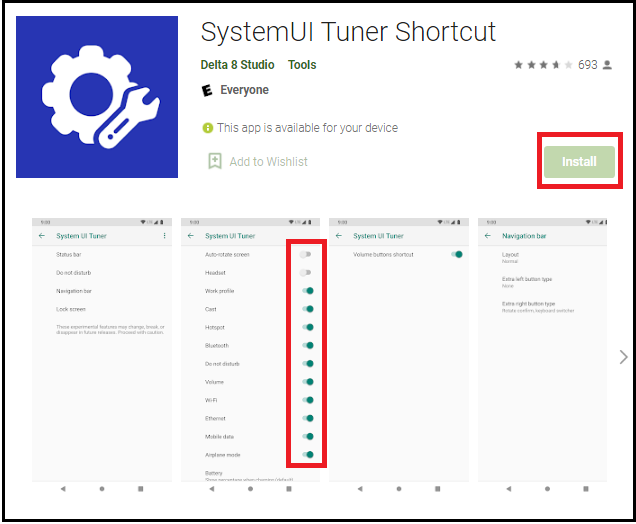The height and width of the screenshot is (524, 636).
Task: Open Delta 8 Studio developer page
Action: pyautogui.click(x=237, y=64)
